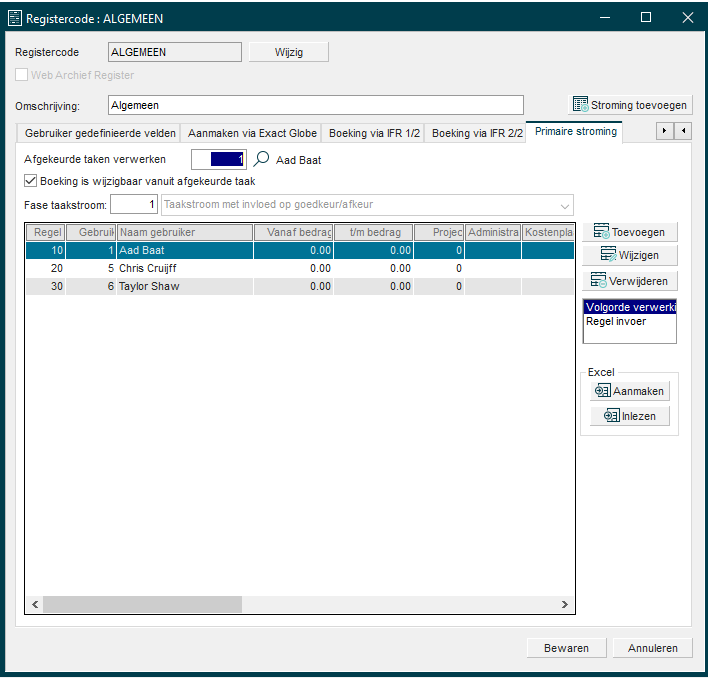Screen dimensions: 708x678
Task: Open the Taakstroom met invloed dropdown
Action: [x=564, y=205]
